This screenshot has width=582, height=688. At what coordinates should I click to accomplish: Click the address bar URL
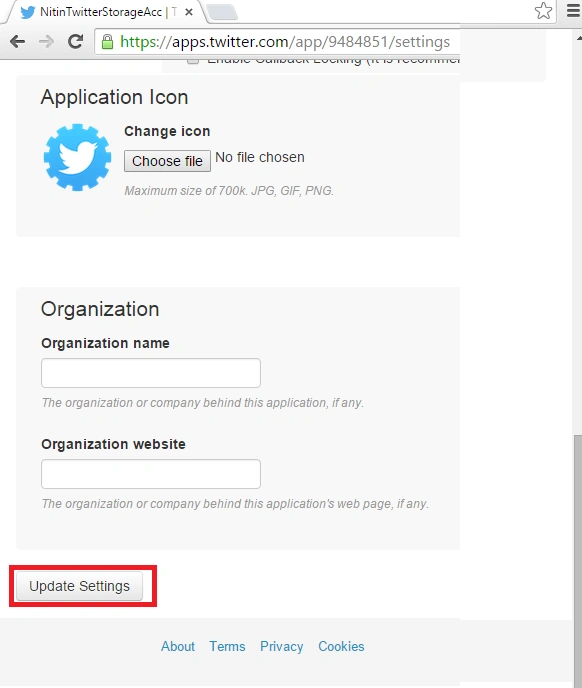[285, 42]
